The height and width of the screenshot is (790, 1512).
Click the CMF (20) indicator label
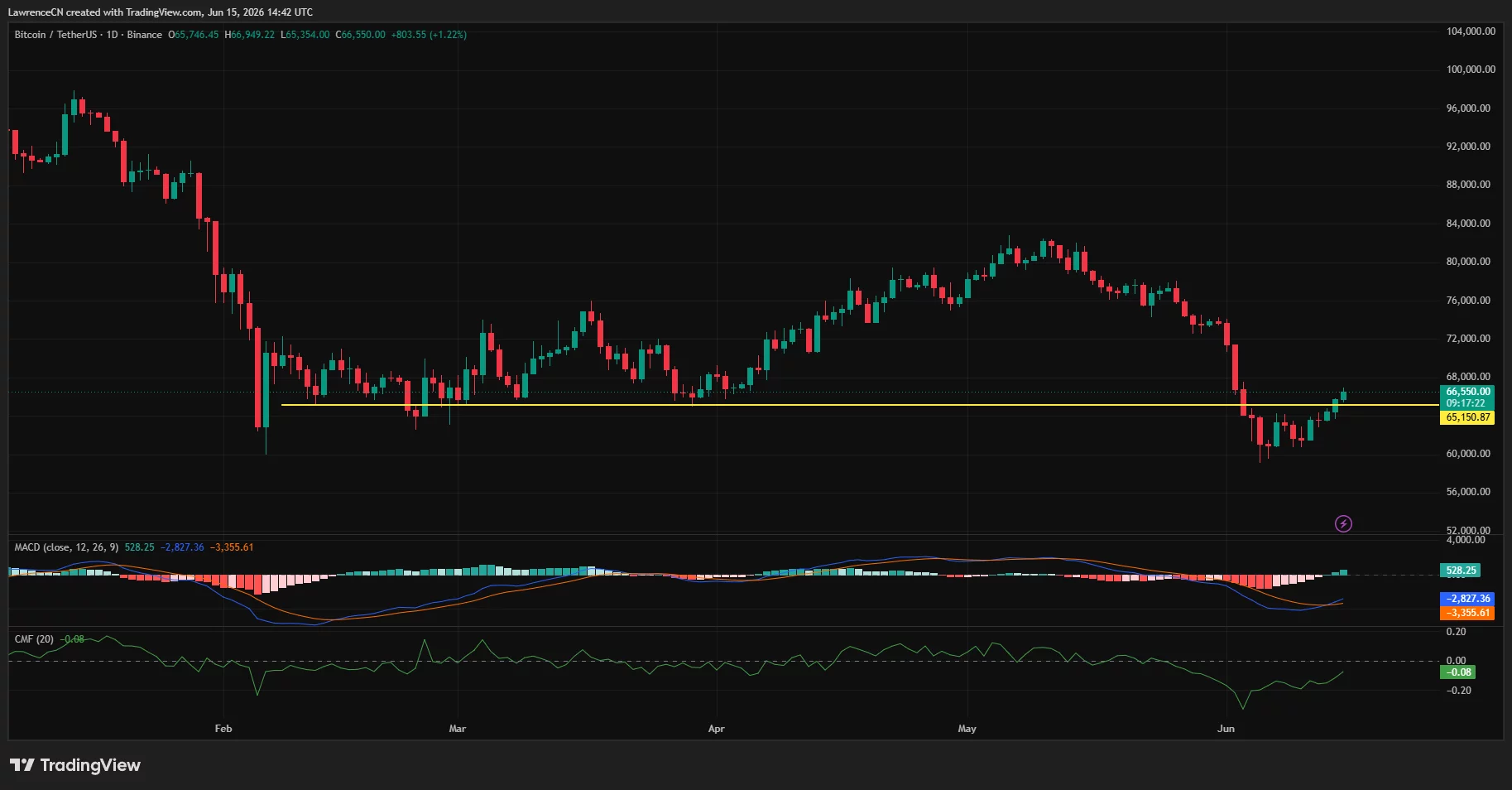pyautogui.click(x=34, y=639)
